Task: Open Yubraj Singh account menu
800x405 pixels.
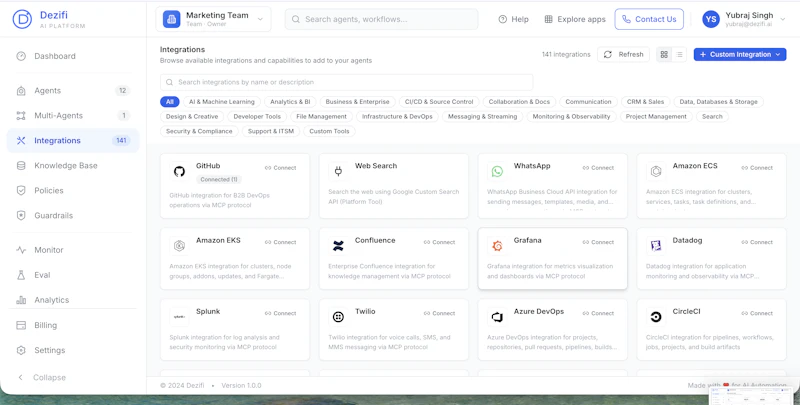Action: (x=744, y=19)
